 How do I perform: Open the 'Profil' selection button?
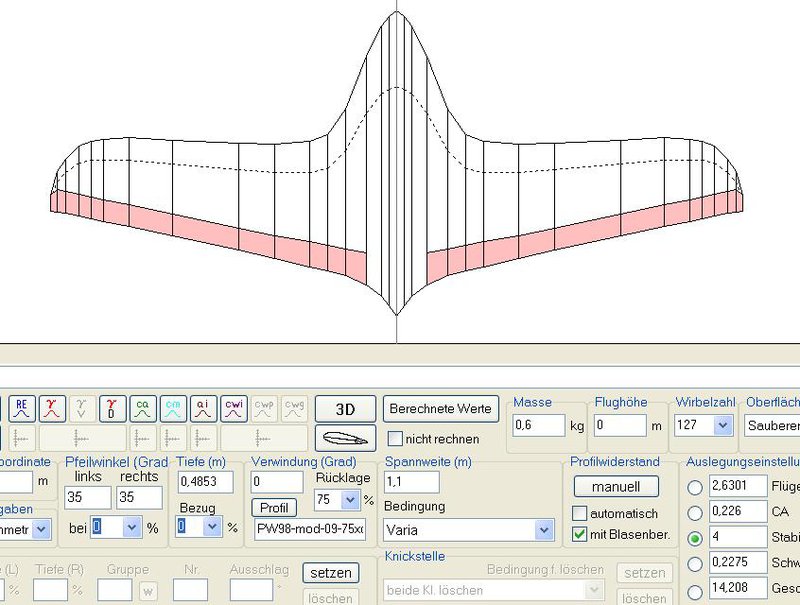(x=273, y=507)
